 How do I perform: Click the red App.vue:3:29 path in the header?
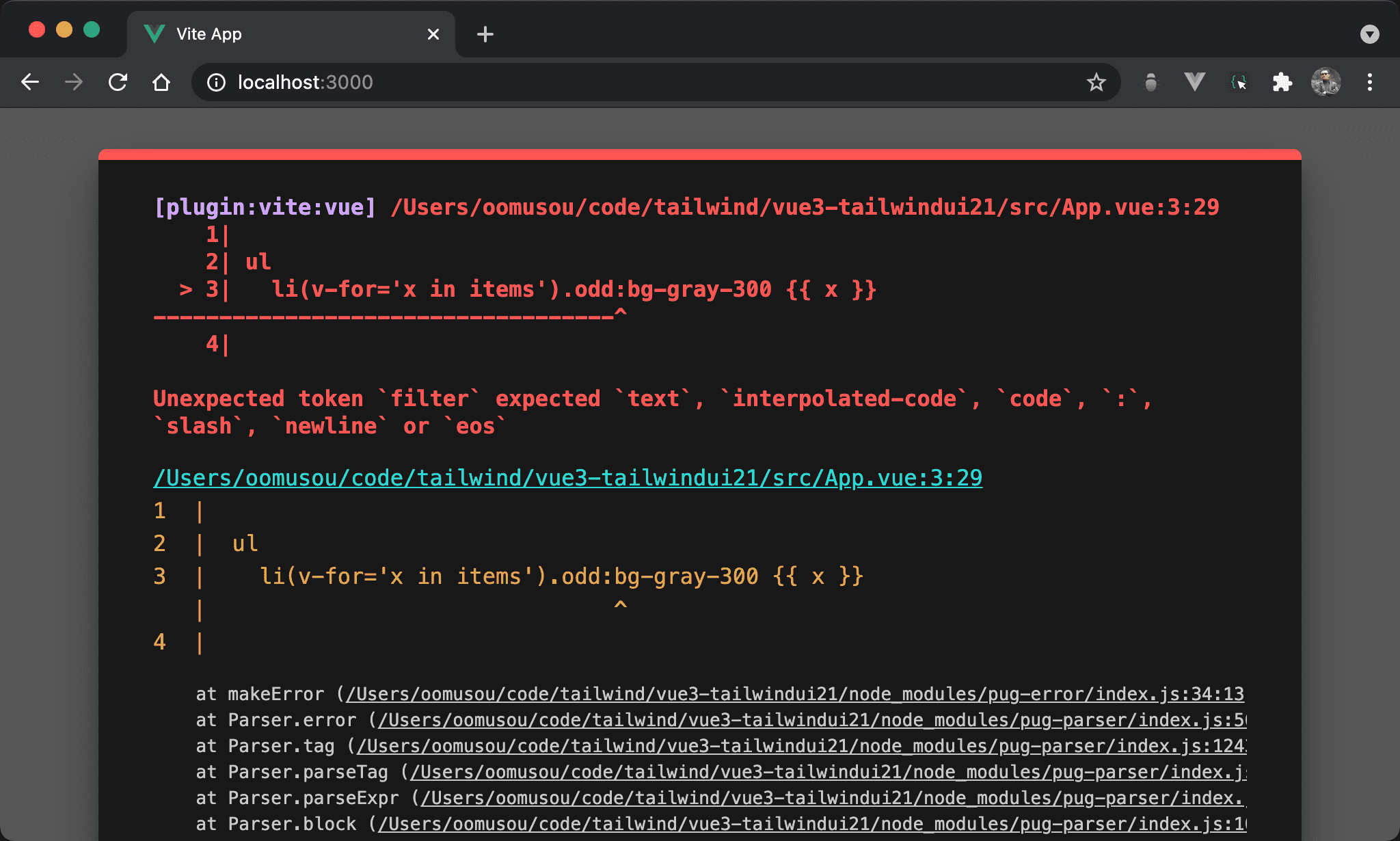point(805,207)
